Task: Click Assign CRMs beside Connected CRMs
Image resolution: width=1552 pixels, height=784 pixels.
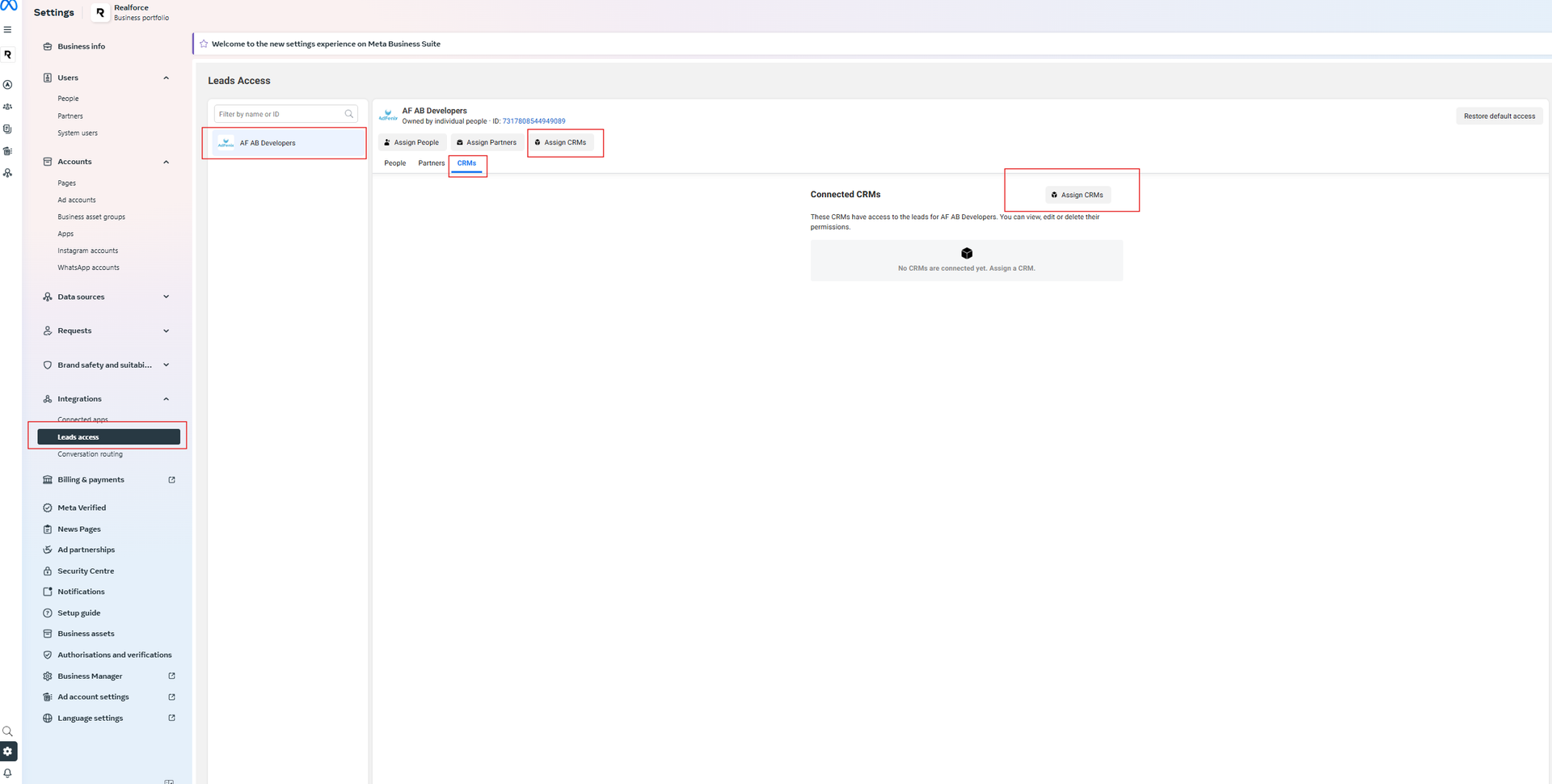Action: pyautogui.click(x=1078, y=195)
